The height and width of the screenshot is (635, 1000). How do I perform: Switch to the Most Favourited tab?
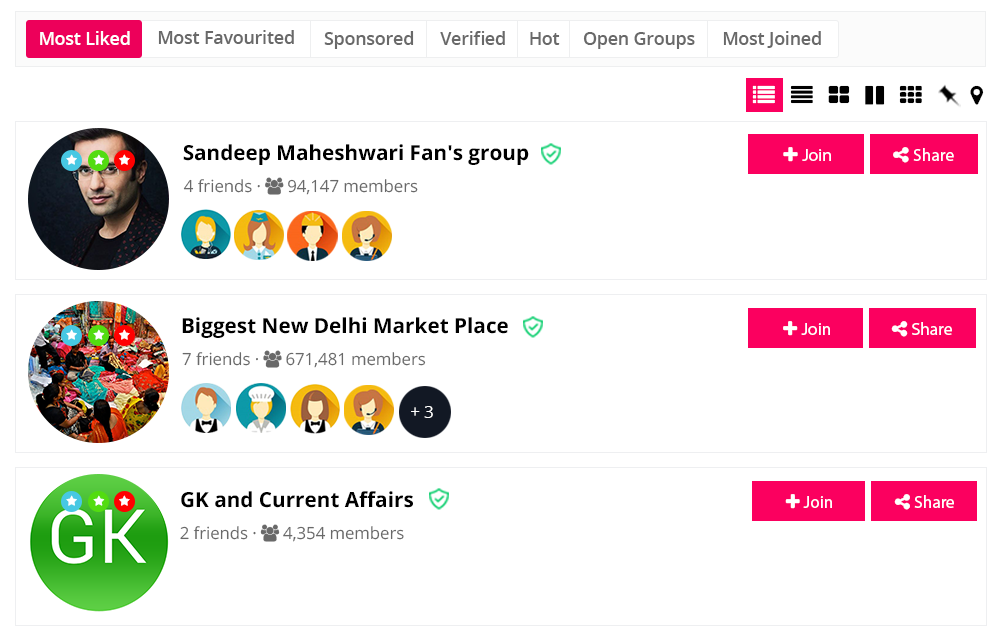point(226,38)
